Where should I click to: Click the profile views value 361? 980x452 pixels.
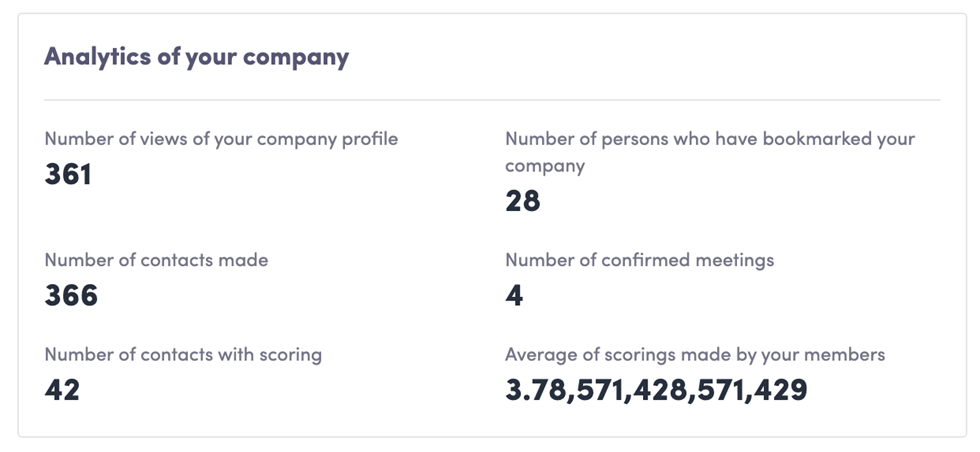point(68,175)
